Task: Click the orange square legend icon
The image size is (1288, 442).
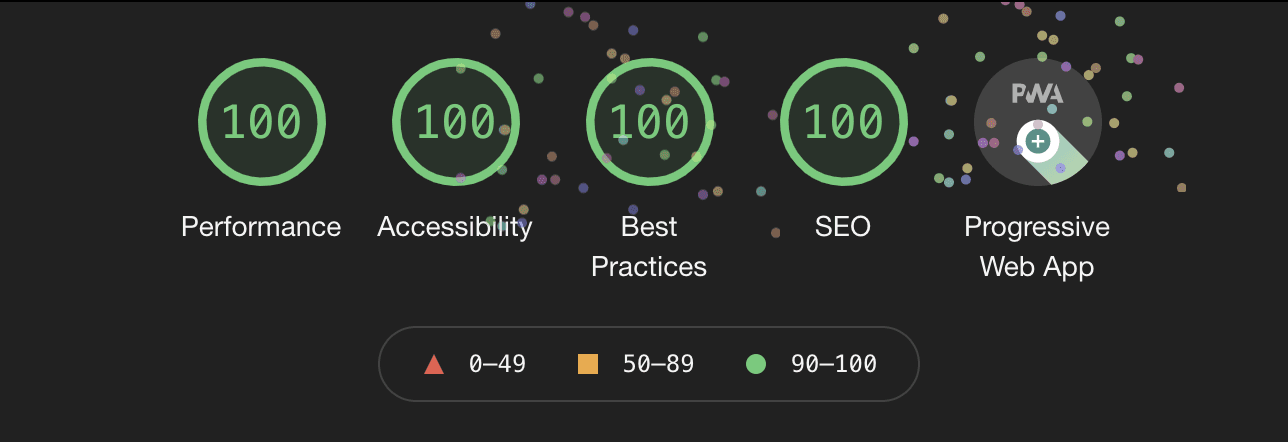Action: click(588, 364)
